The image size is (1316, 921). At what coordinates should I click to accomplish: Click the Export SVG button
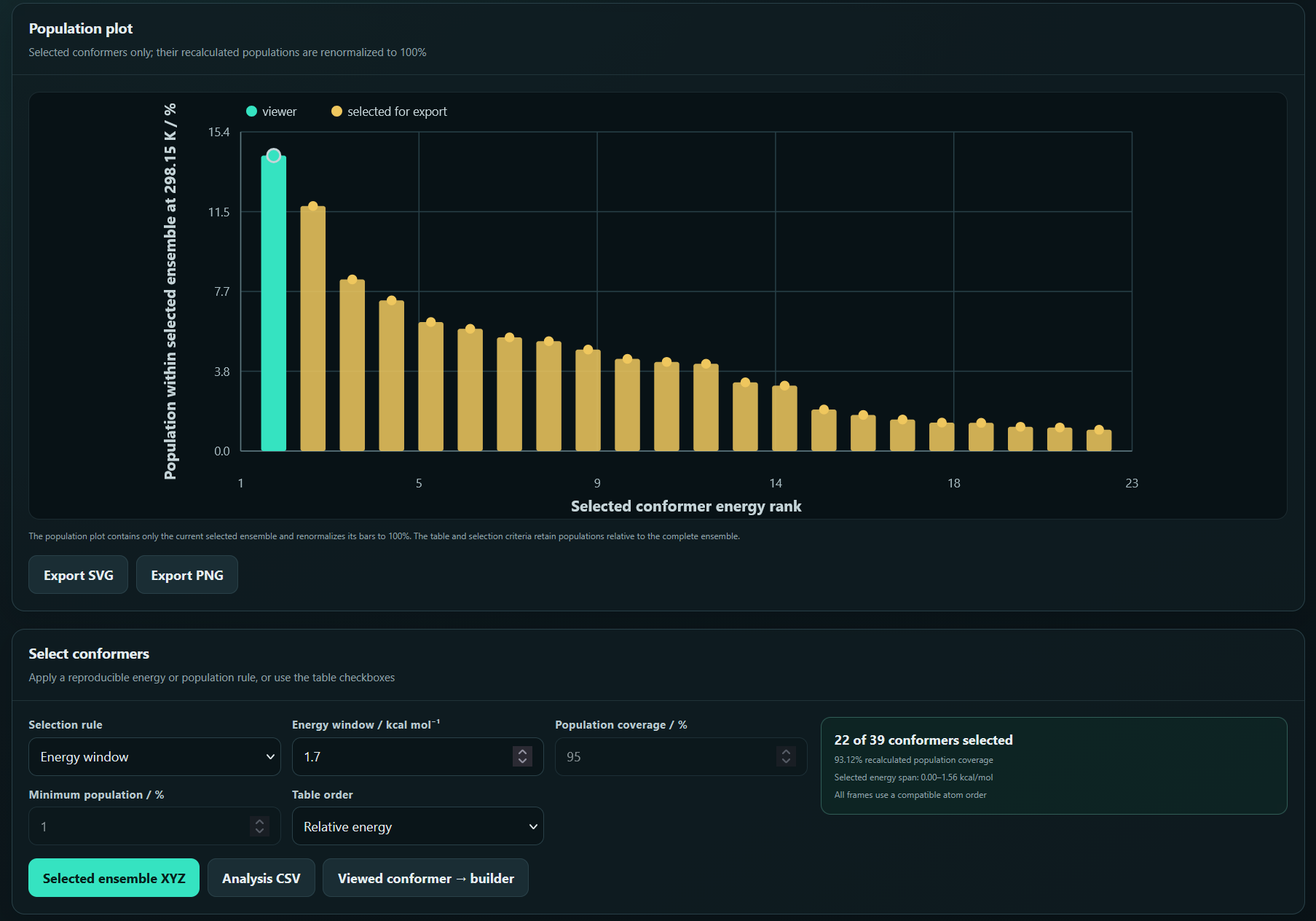coord(78,575)
